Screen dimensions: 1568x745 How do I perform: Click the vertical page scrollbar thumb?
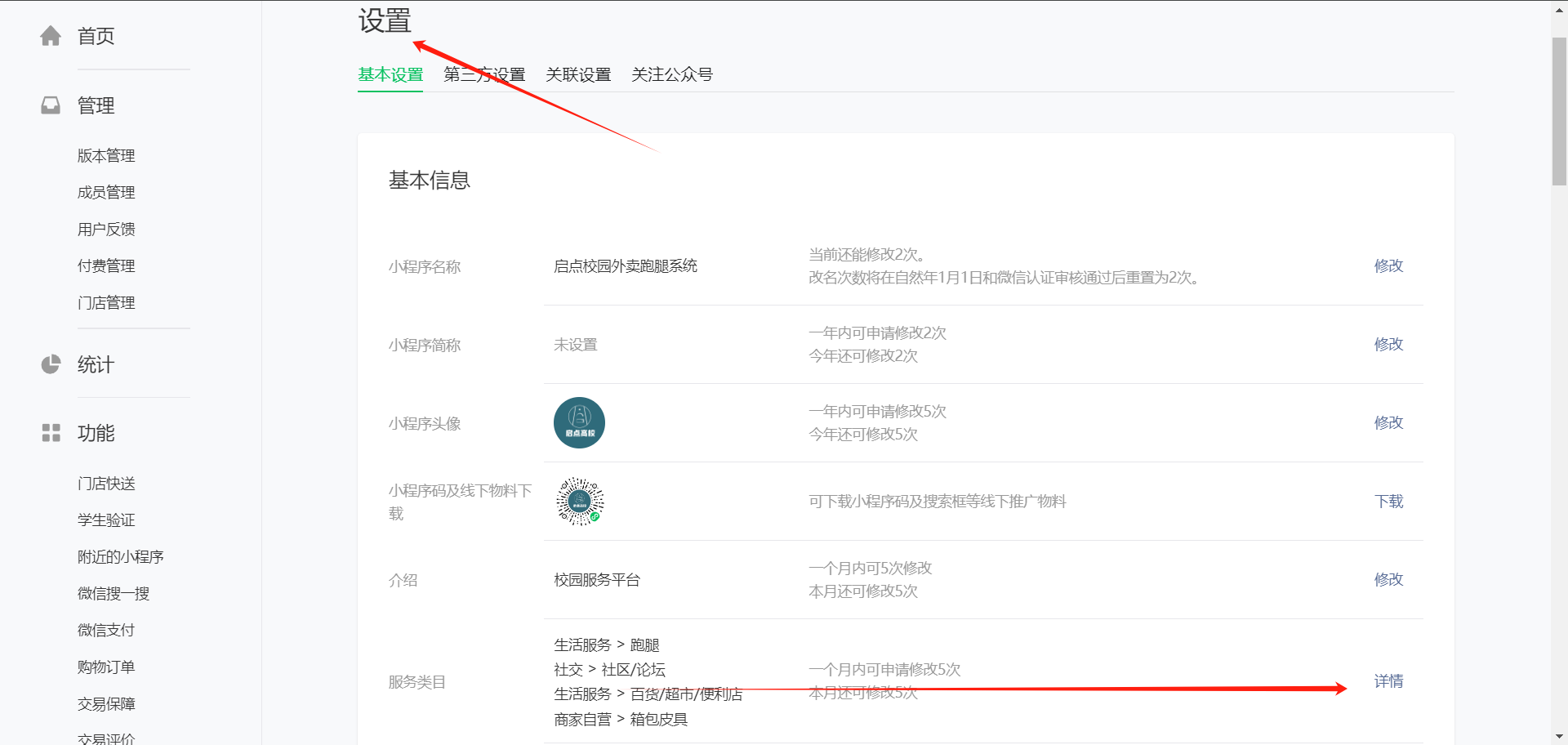tap(1559, 110)
